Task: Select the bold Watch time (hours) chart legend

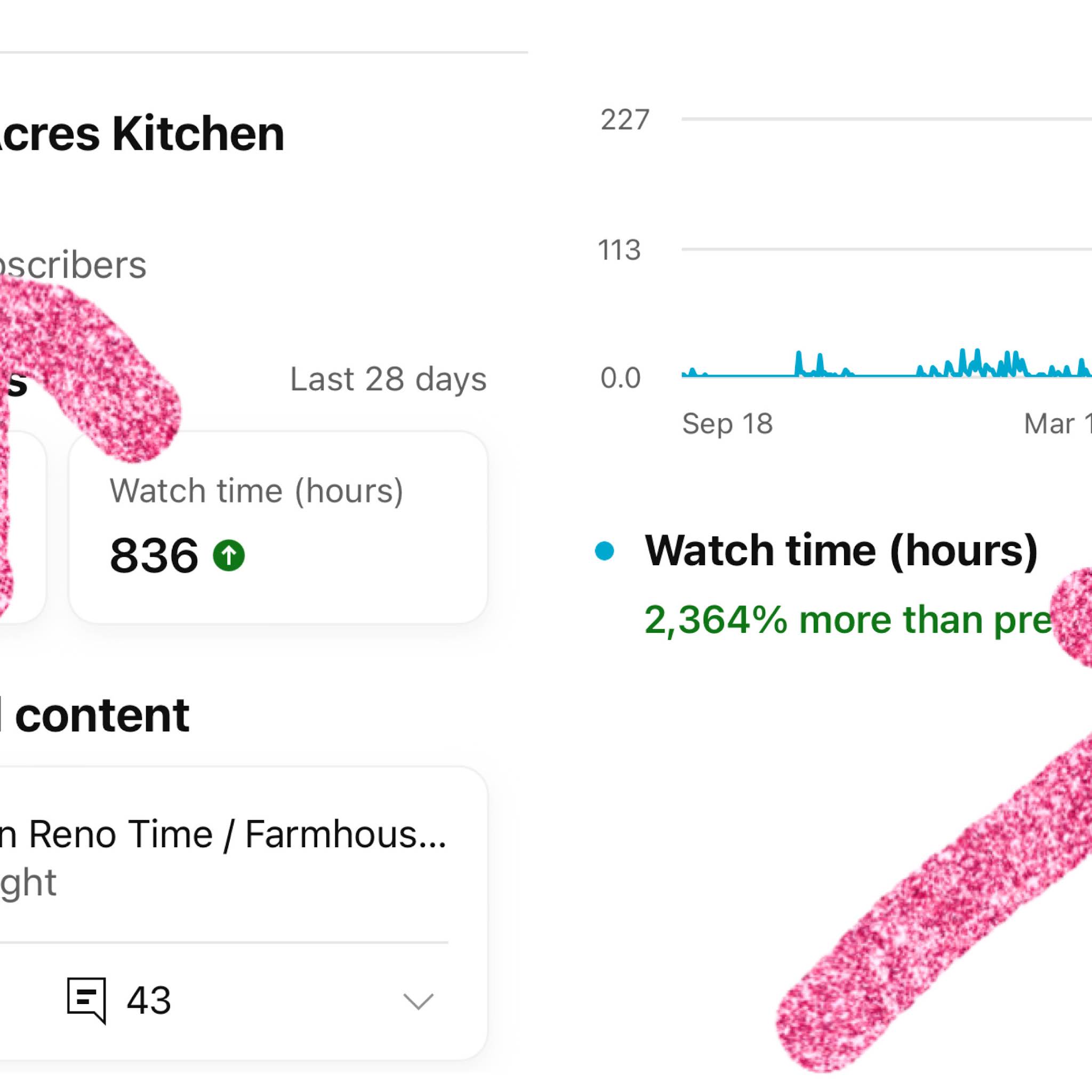Action: point(840,550)
